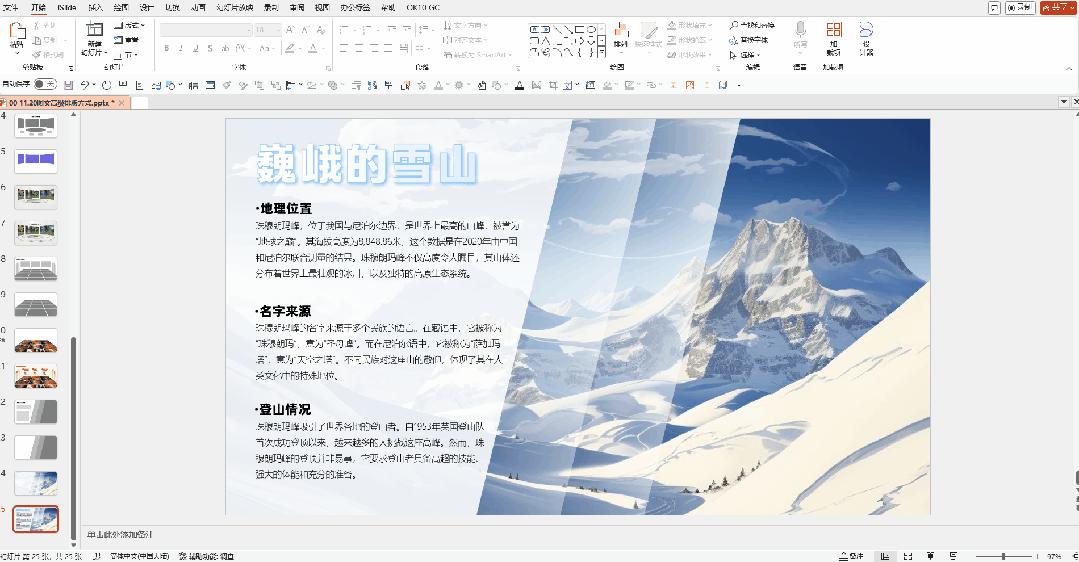The height and width of the screenshot is (562, 1079).
Task: Expand the shapes gallery more arrow
Action: coord(602,52)
